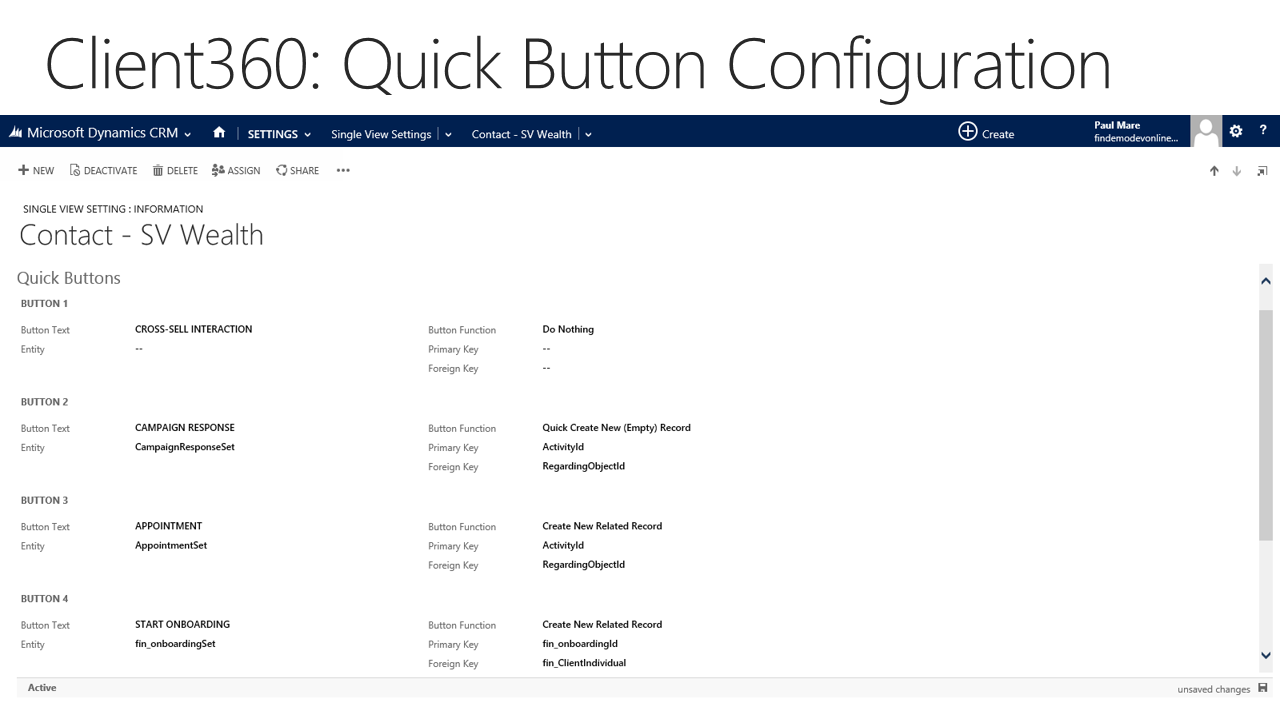Go to next record with down arrow
Viewport: 1280px width, 720px height.
tap(1237, 171)
